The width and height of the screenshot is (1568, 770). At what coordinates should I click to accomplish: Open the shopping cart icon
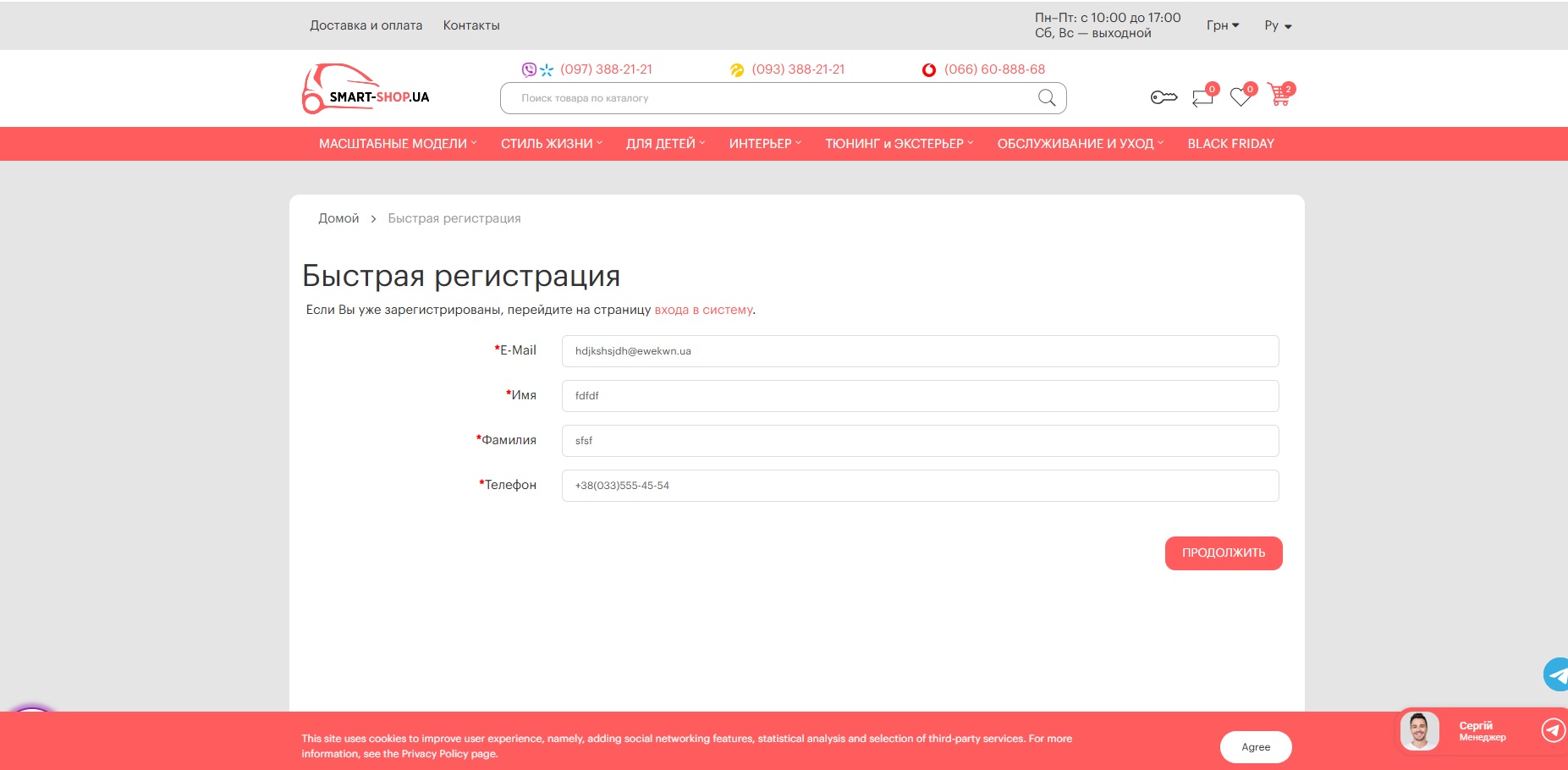click(1279, 96)
